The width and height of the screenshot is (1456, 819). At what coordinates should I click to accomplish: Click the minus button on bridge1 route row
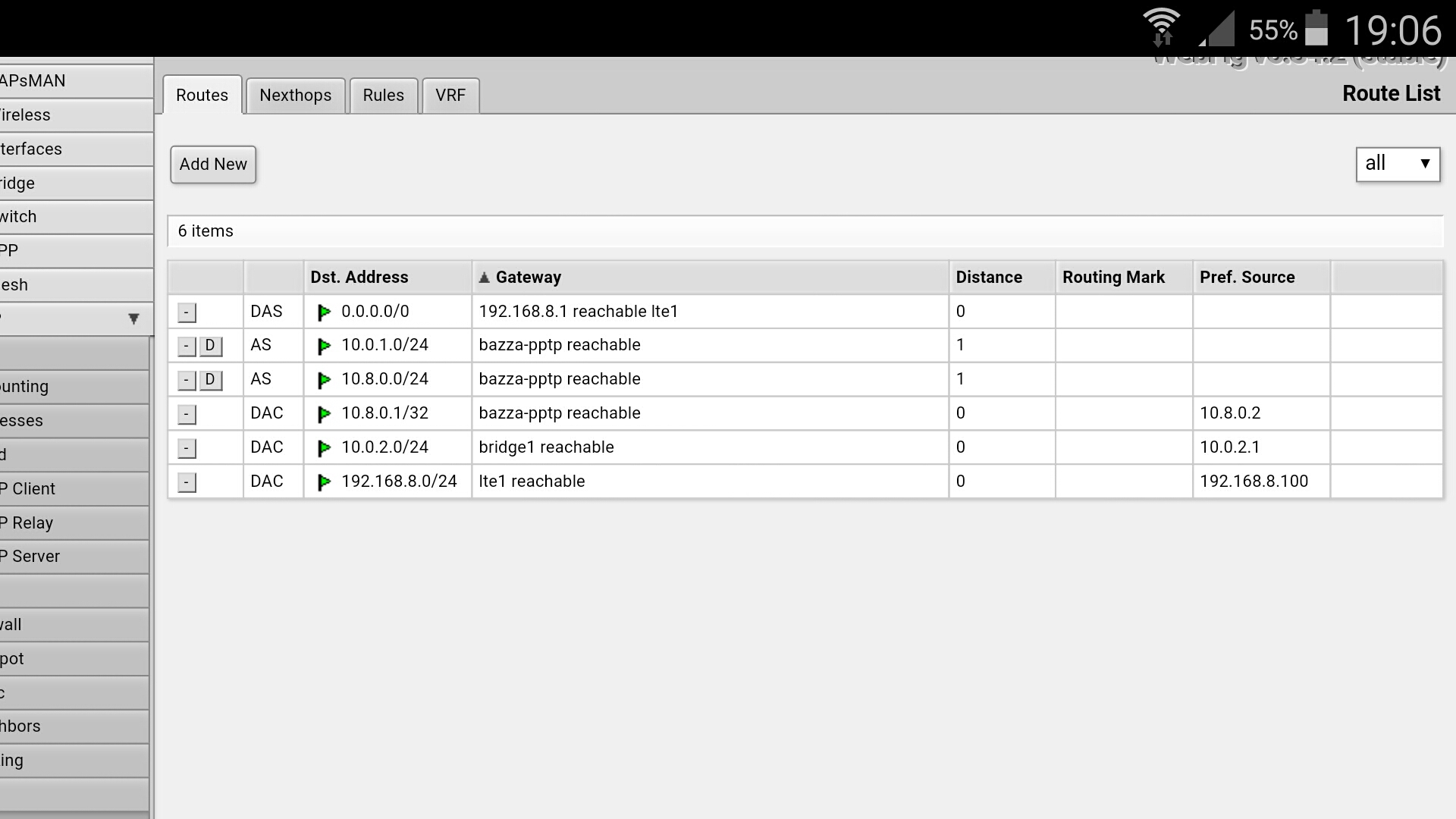[187, 448]
